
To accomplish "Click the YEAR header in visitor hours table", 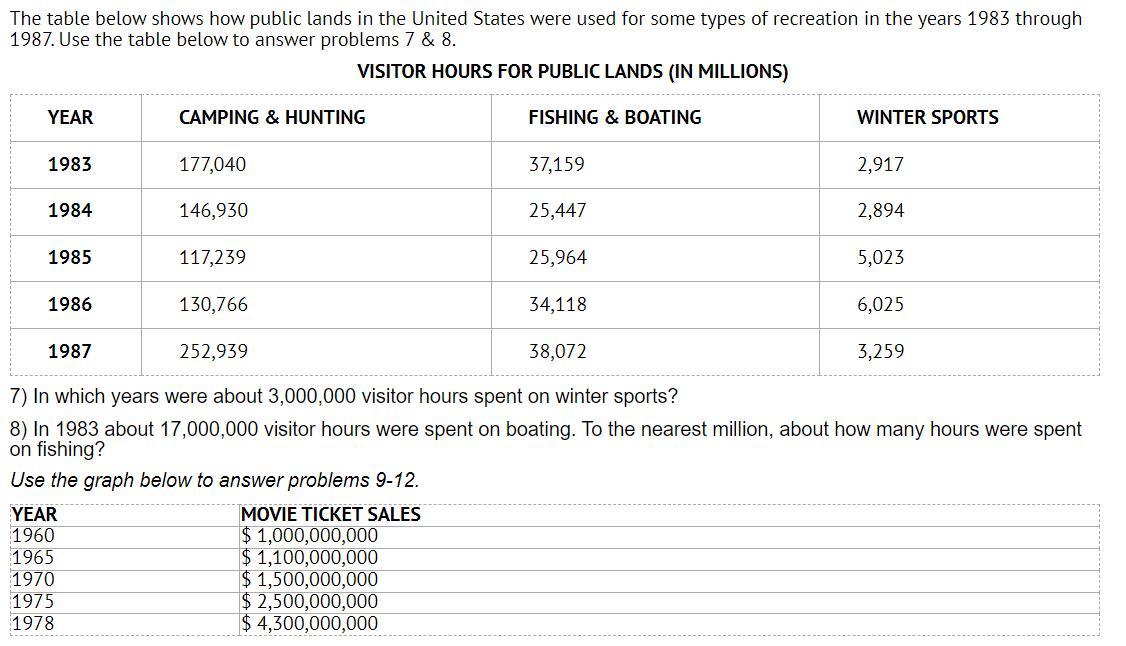I will point(70,117).
